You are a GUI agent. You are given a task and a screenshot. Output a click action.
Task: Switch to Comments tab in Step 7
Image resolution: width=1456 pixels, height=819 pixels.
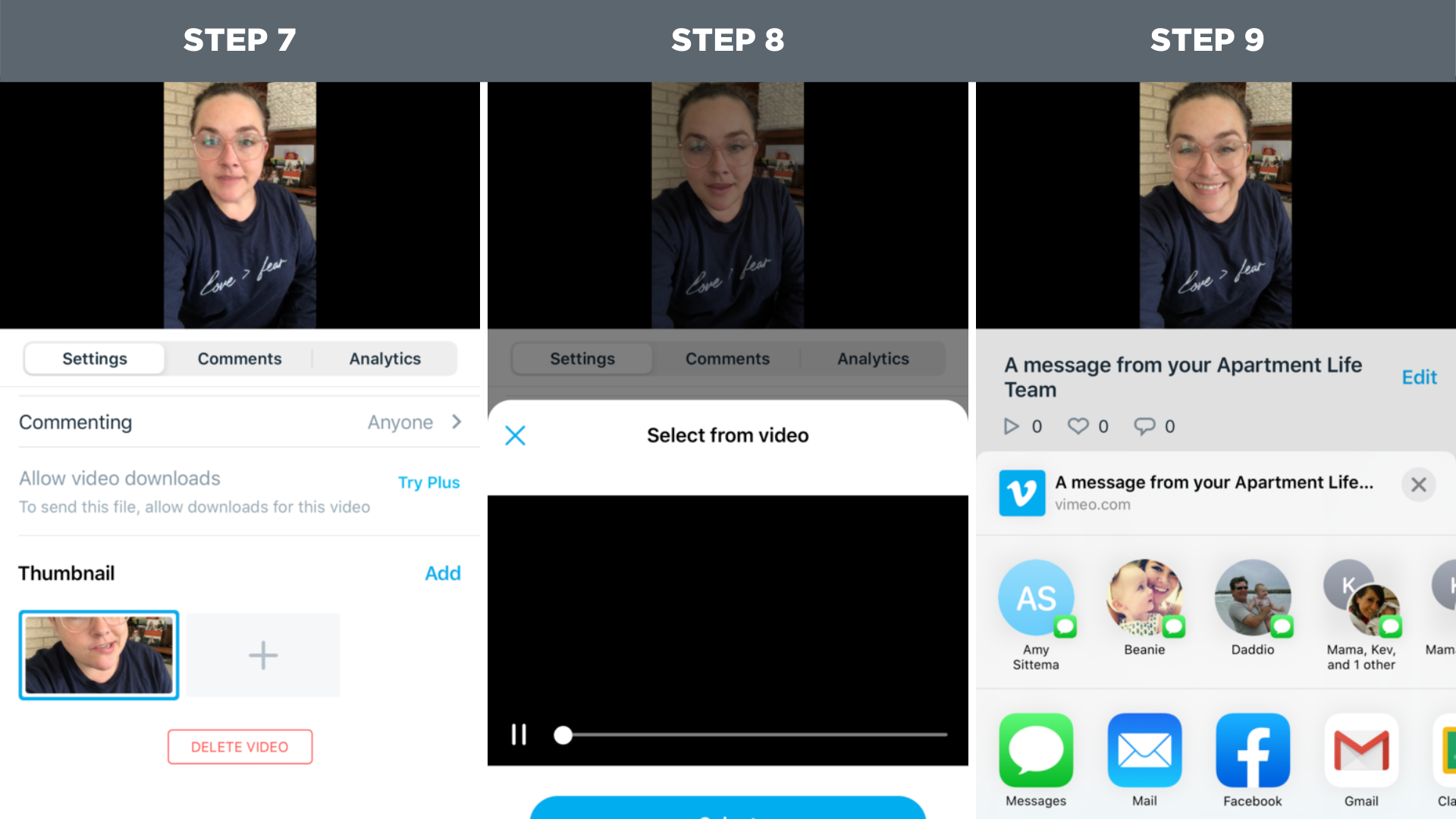click(x=240, y=359)
